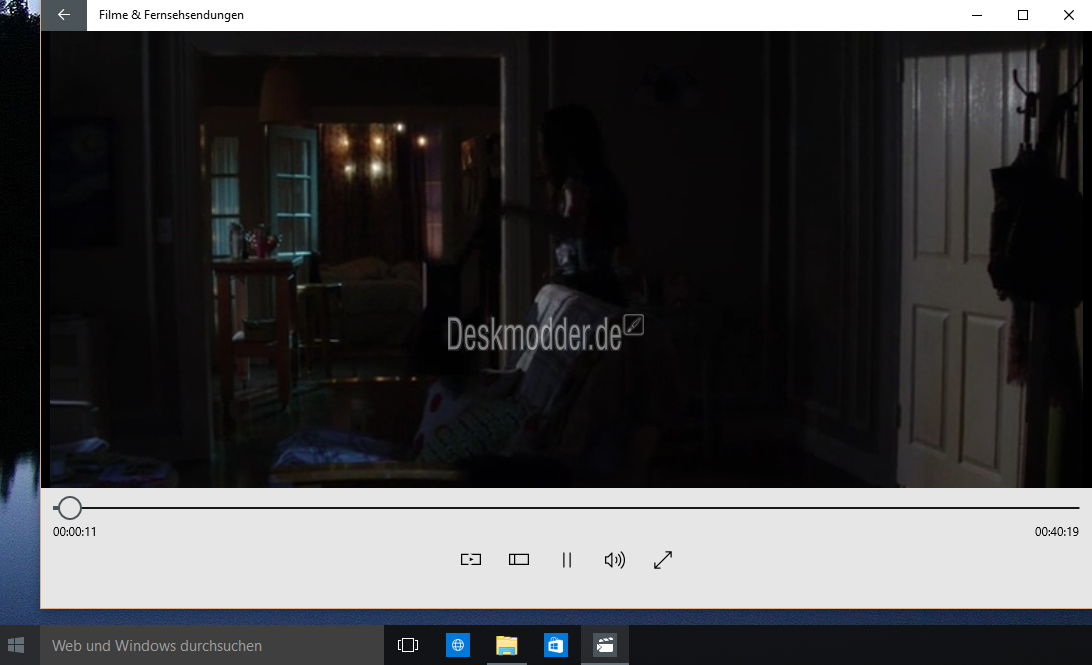This screenshot has height=665, width=1092.
Task: Open File Explorer from the taskbar
Action: coord(506,646)
